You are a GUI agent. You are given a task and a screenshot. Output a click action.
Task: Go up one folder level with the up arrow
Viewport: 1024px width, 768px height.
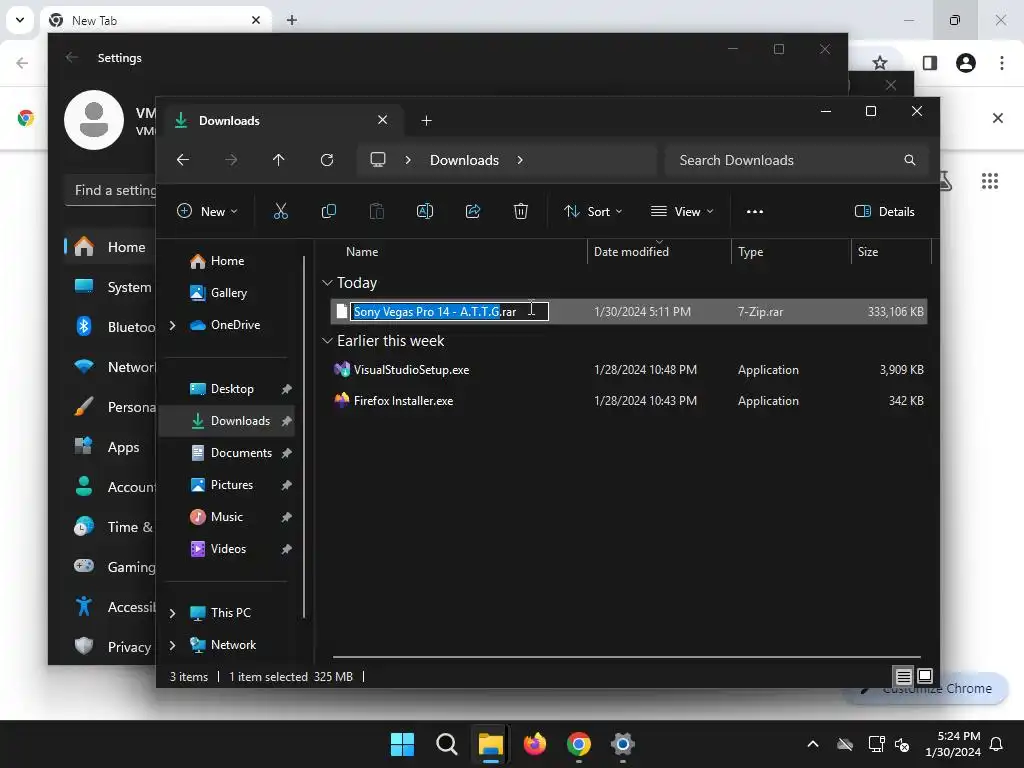pos(279,160)
